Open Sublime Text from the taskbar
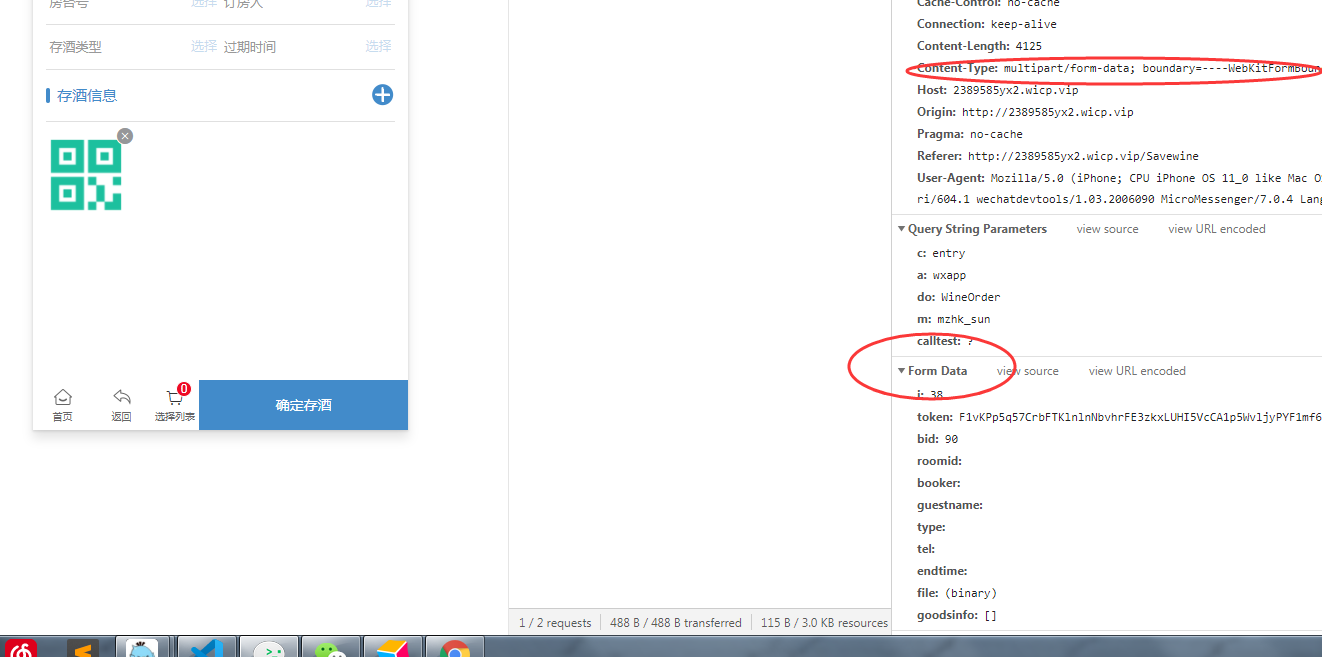Screen dimensions: 1322x657 [83, 649]
